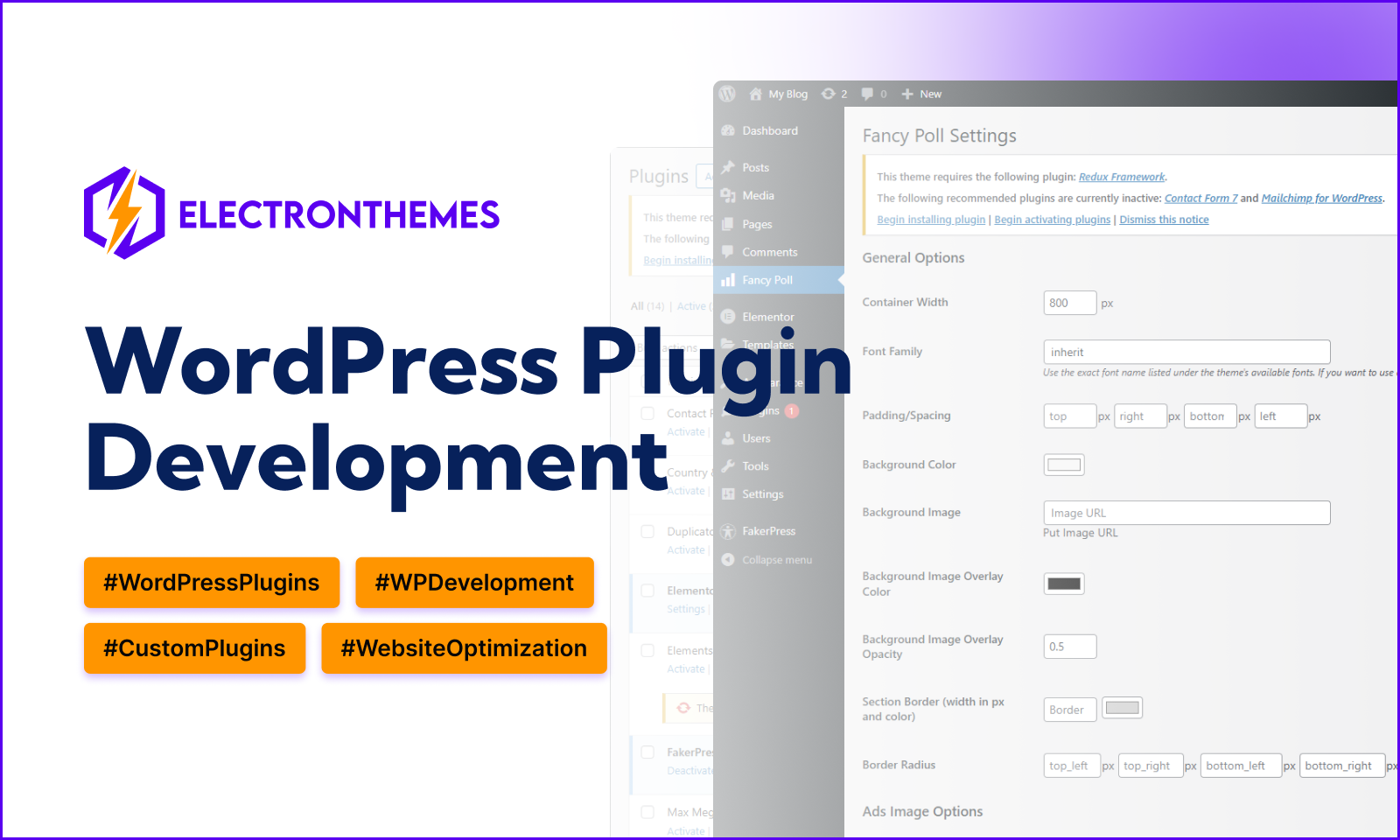Click the Begin installing plugin link
Screen dimensions: 1400x840
pyautogui.click(x=930, y=219)
